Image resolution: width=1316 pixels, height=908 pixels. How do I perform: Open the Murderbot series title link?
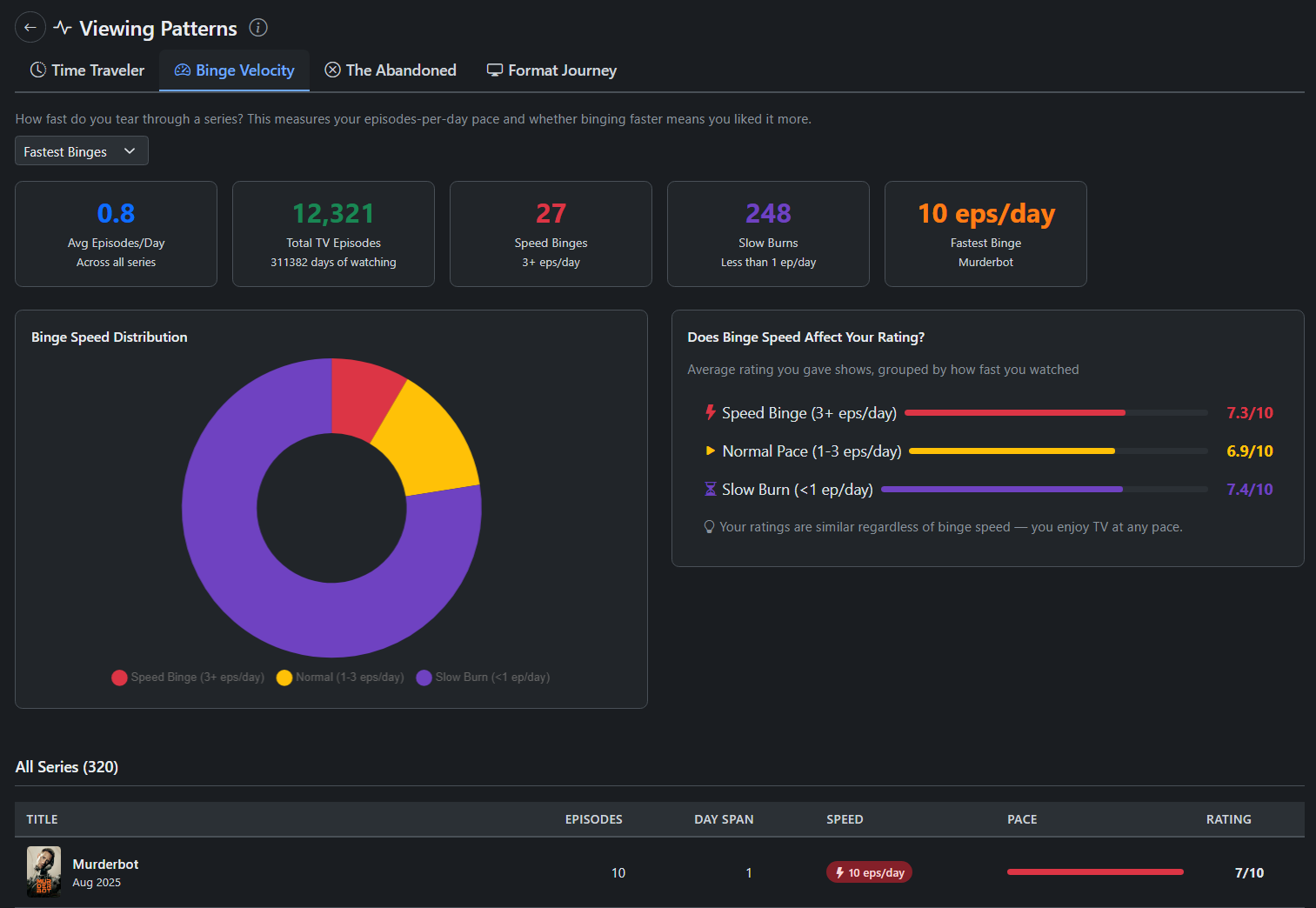point(105,864)
